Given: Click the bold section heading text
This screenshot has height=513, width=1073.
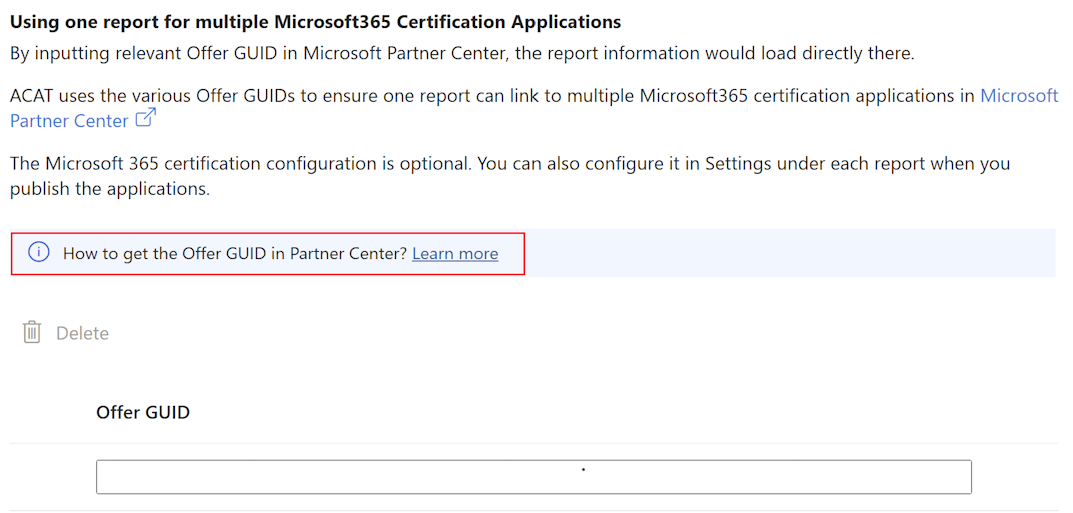Looking at the screenshot, I should click(x=315, y=22).
